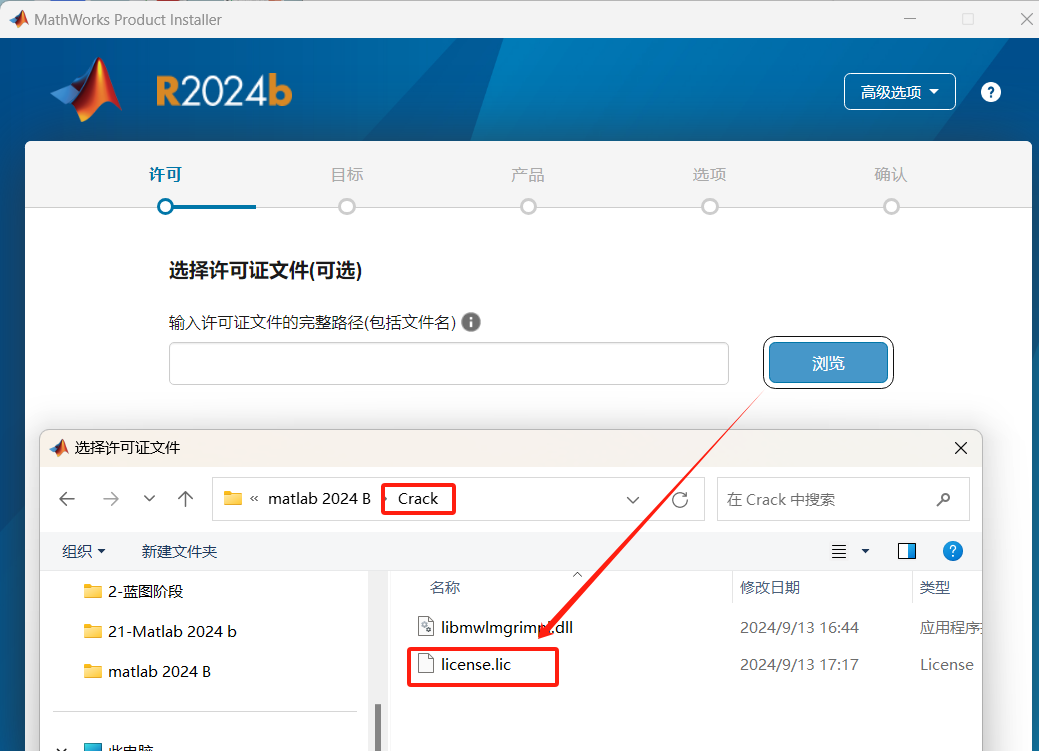Select the 确认 step tab

coord(891,174)
